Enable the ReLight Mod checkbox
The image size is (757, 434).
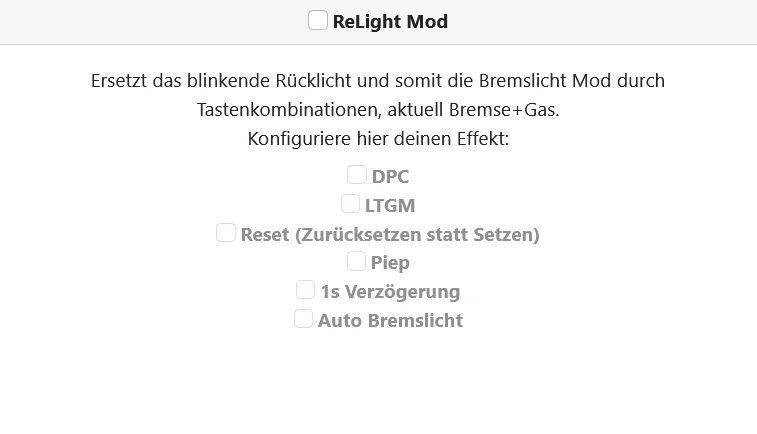point(318,20)
